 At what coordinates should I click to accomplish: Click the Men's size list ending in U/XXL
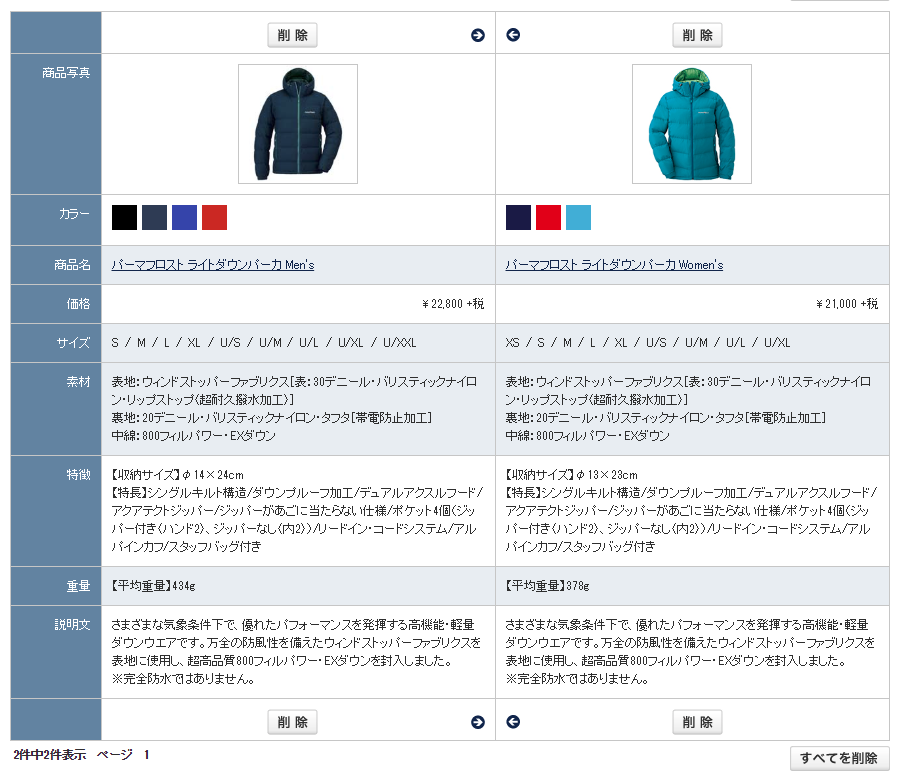pyautogui.click(x=264, y=343)
